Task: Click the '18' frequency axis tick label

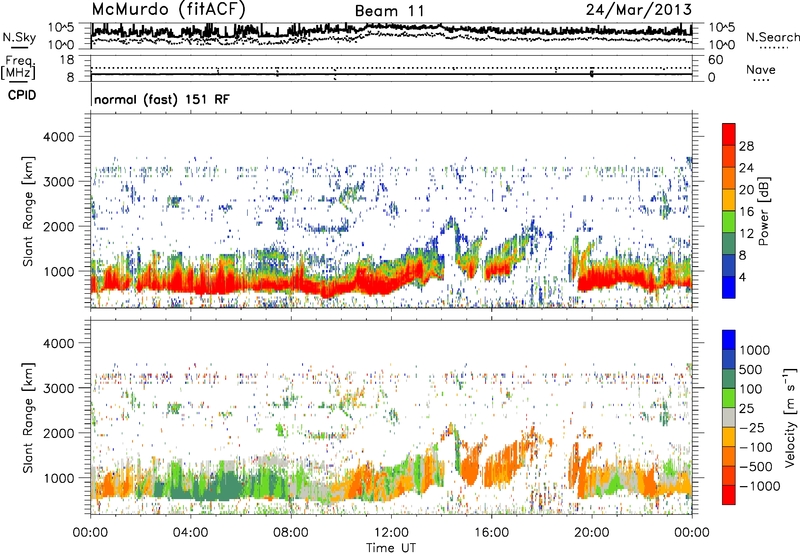Action: coord(67,59)
